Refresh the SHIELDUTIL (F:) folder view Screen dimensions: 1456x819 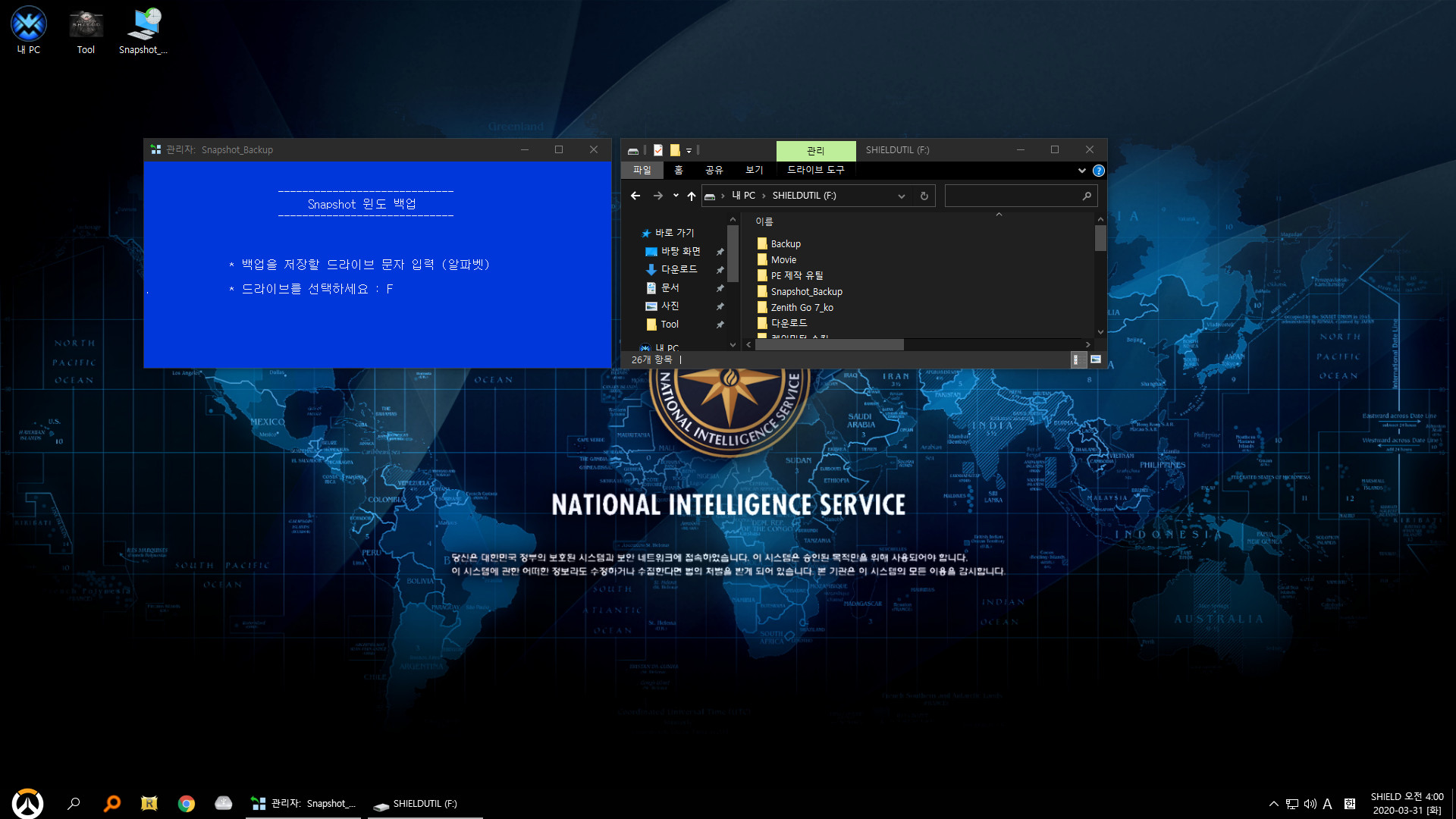tap(924, 196)
